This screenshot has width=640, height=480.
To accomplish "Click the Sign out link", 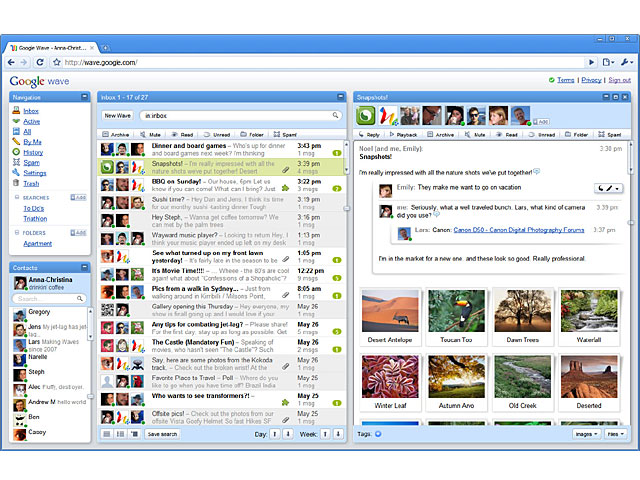I will coord(619,80).
